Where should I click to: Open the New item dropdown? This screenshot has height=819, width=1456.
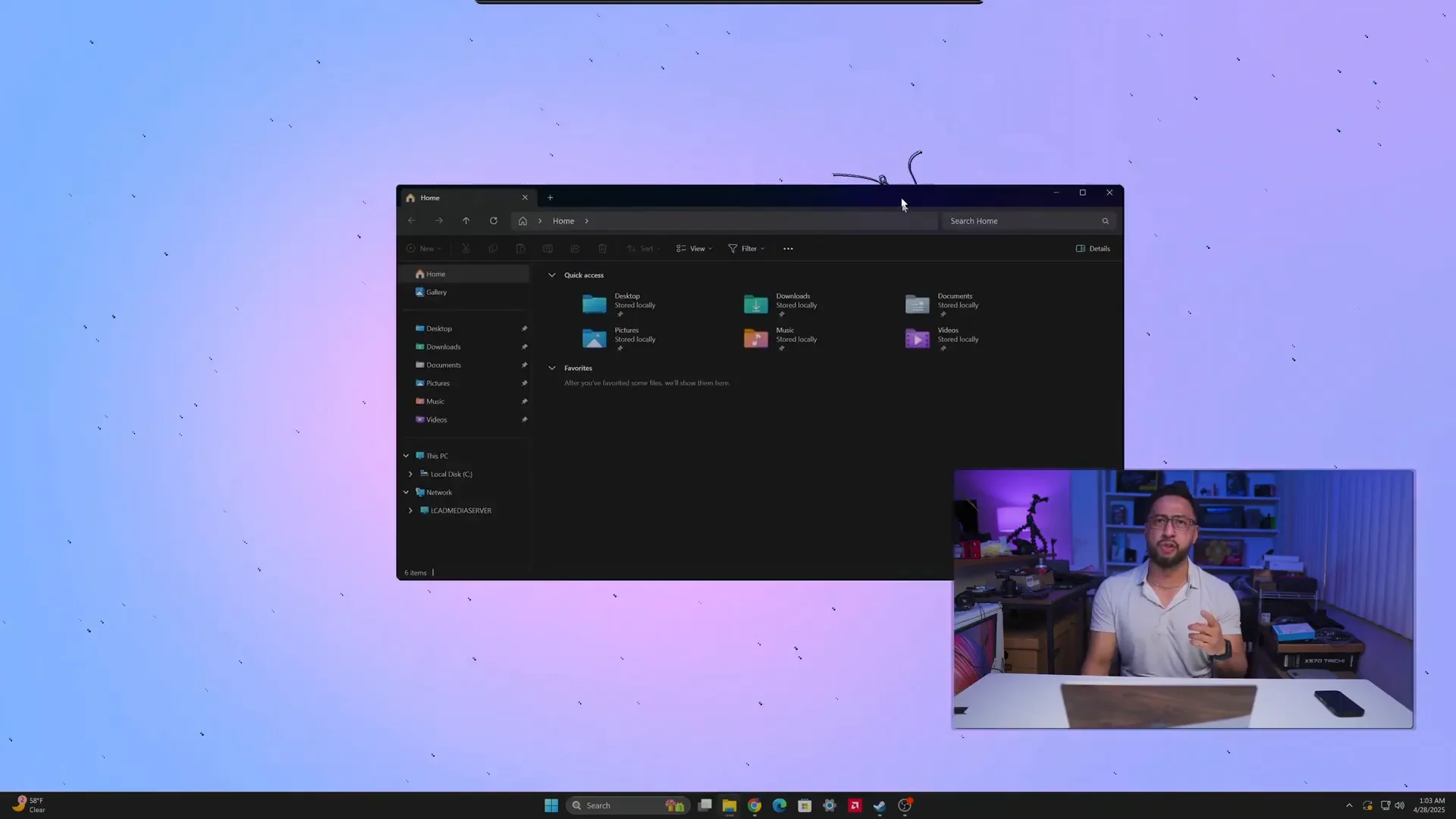coord(423,249)
